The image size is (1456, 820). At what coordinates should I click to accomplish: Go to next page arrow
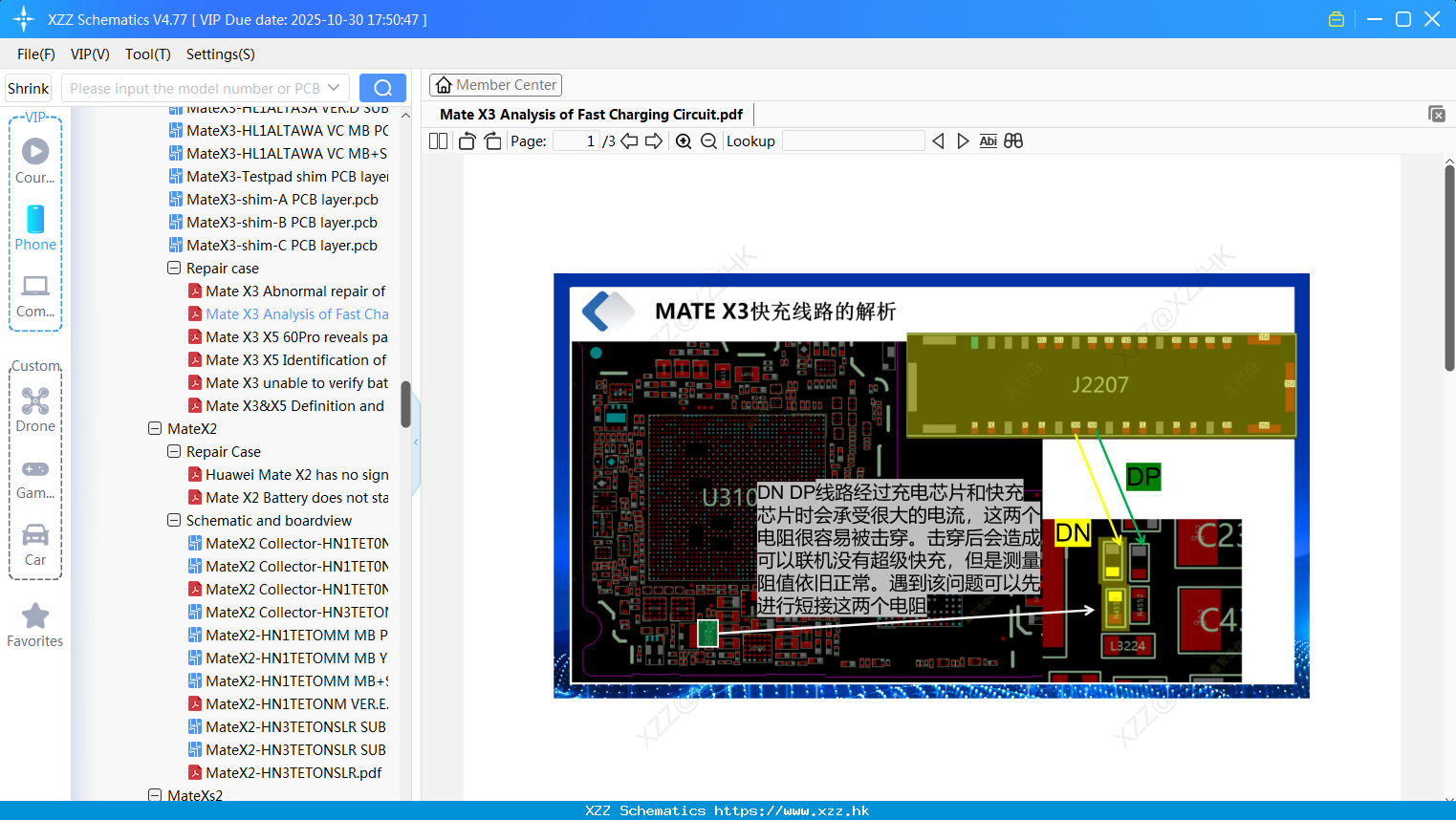654,140
